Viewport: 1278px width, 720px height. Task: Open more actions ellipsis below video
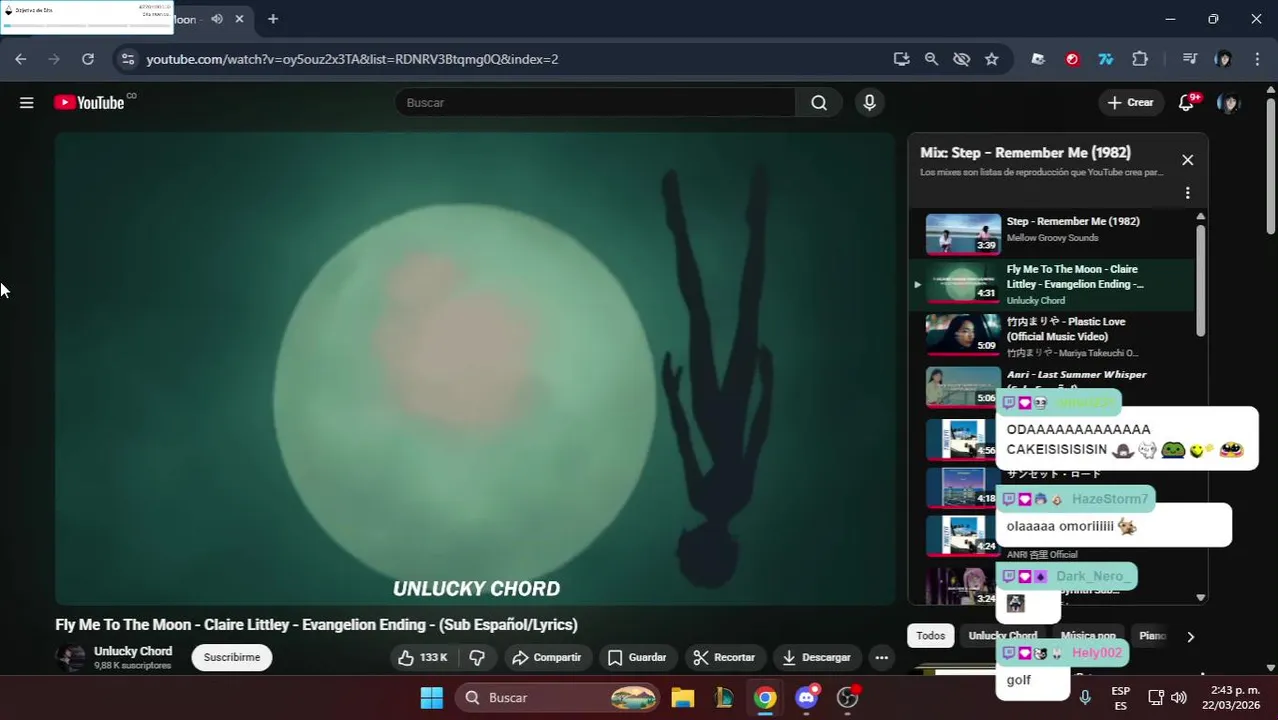coord(881,657)
